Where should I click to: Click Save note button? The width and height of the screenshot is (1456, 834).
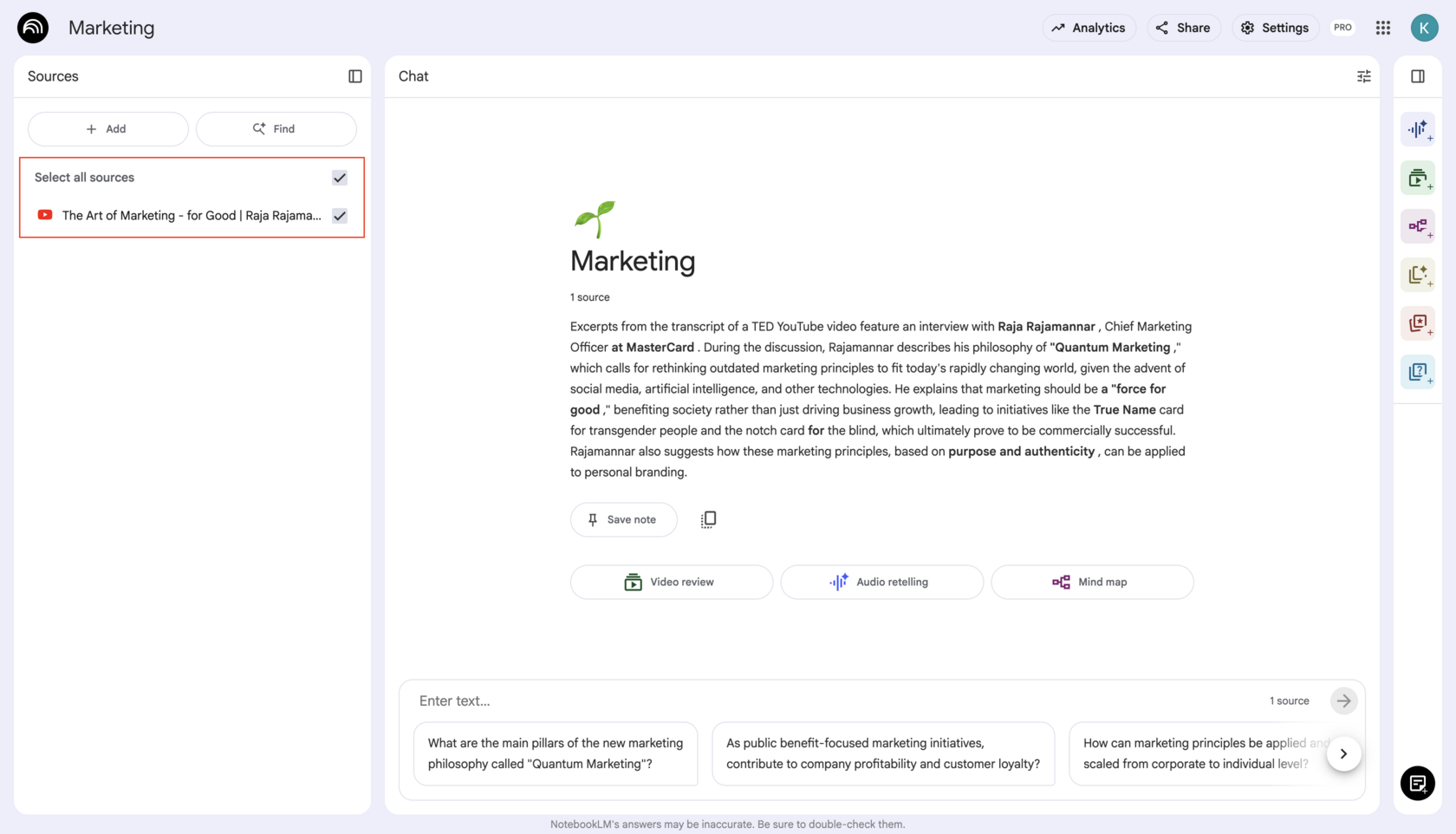(x=623, y=520)
